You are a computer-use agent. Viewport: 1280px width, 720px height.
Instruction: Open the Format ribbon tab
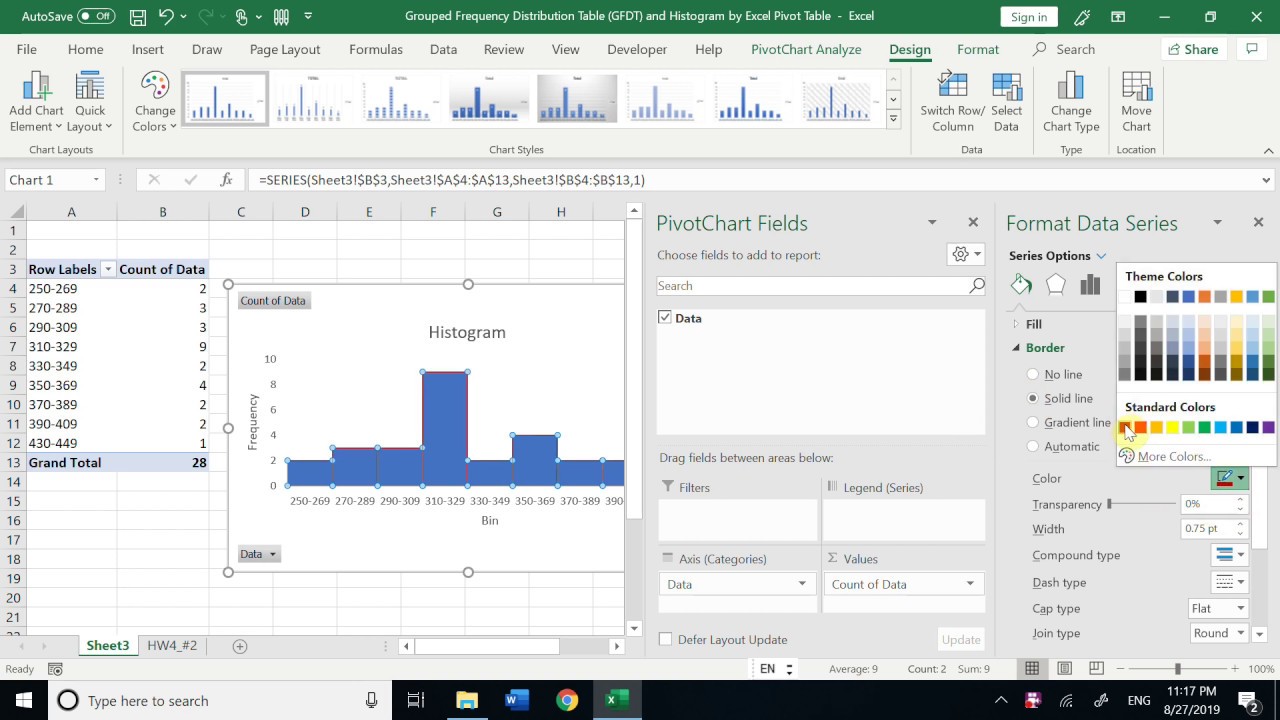978,49
